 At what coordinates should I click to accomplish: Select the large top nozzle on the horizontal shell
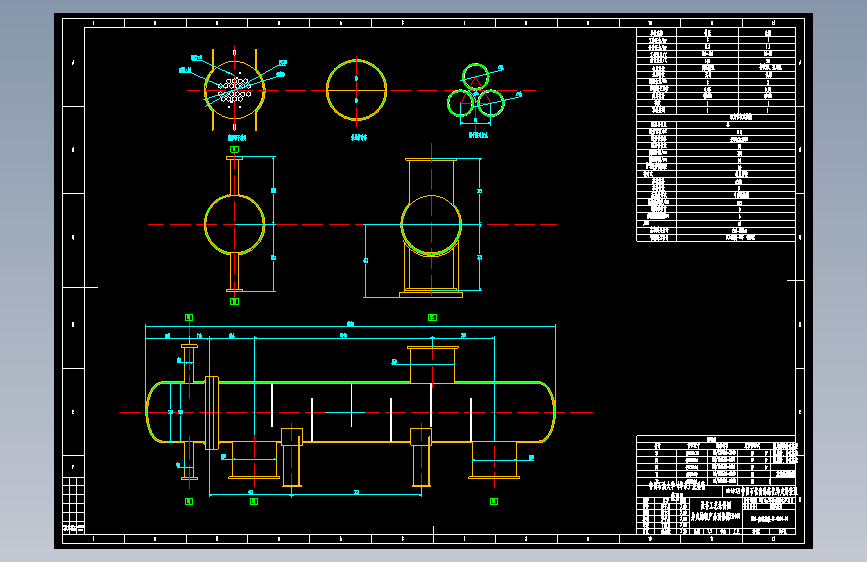432,365
